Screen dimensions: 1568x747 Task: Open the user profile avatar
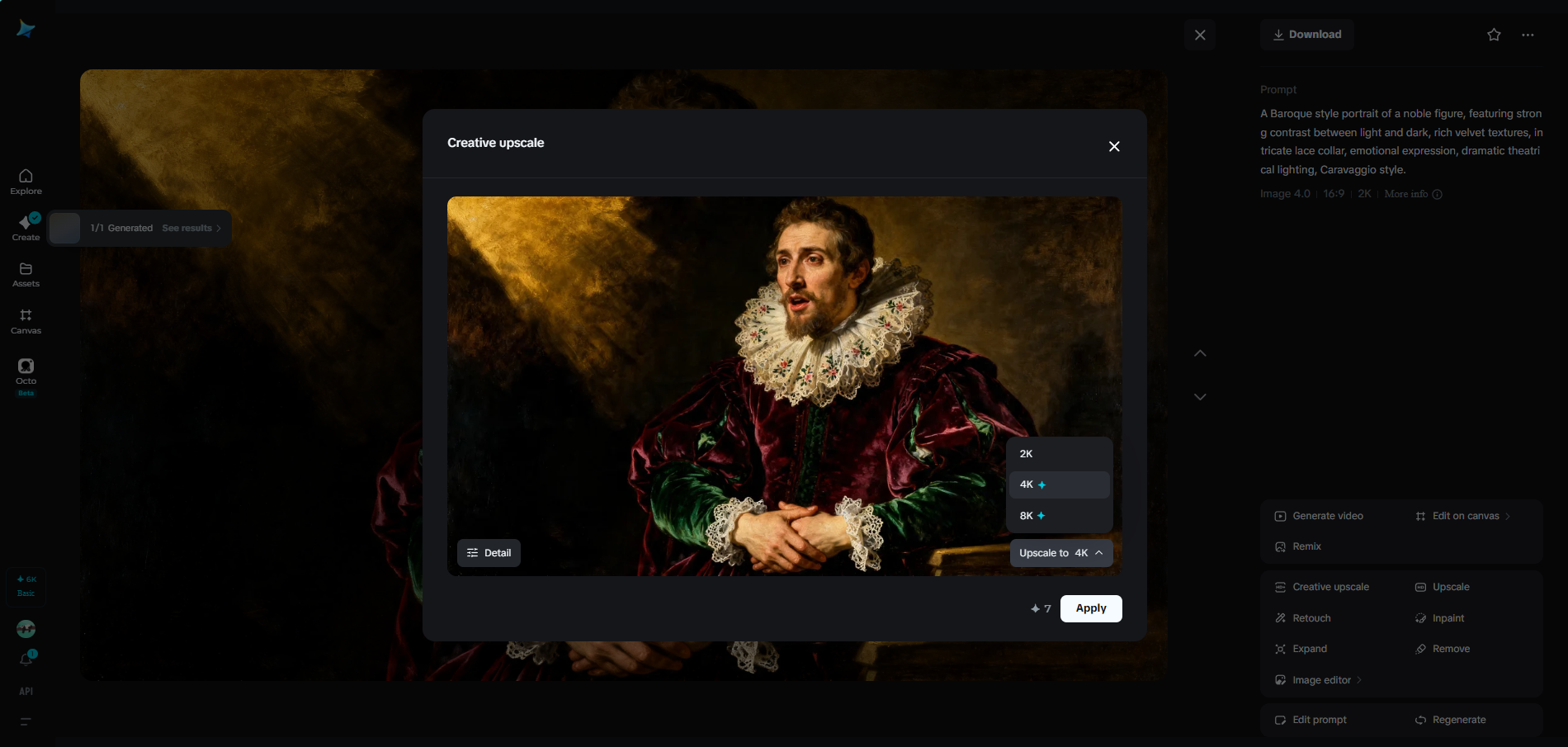pyautogui.click(x=26, y=629)
